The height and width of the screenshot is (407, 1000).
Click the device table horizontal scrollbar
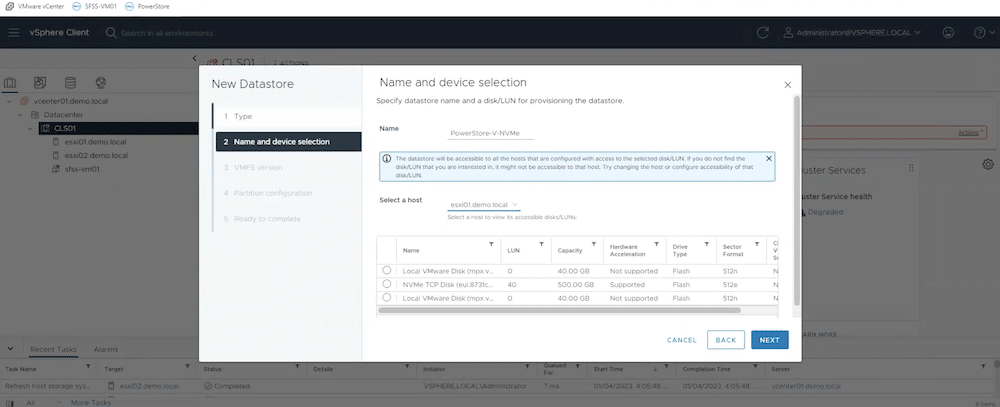click(559, 310)
